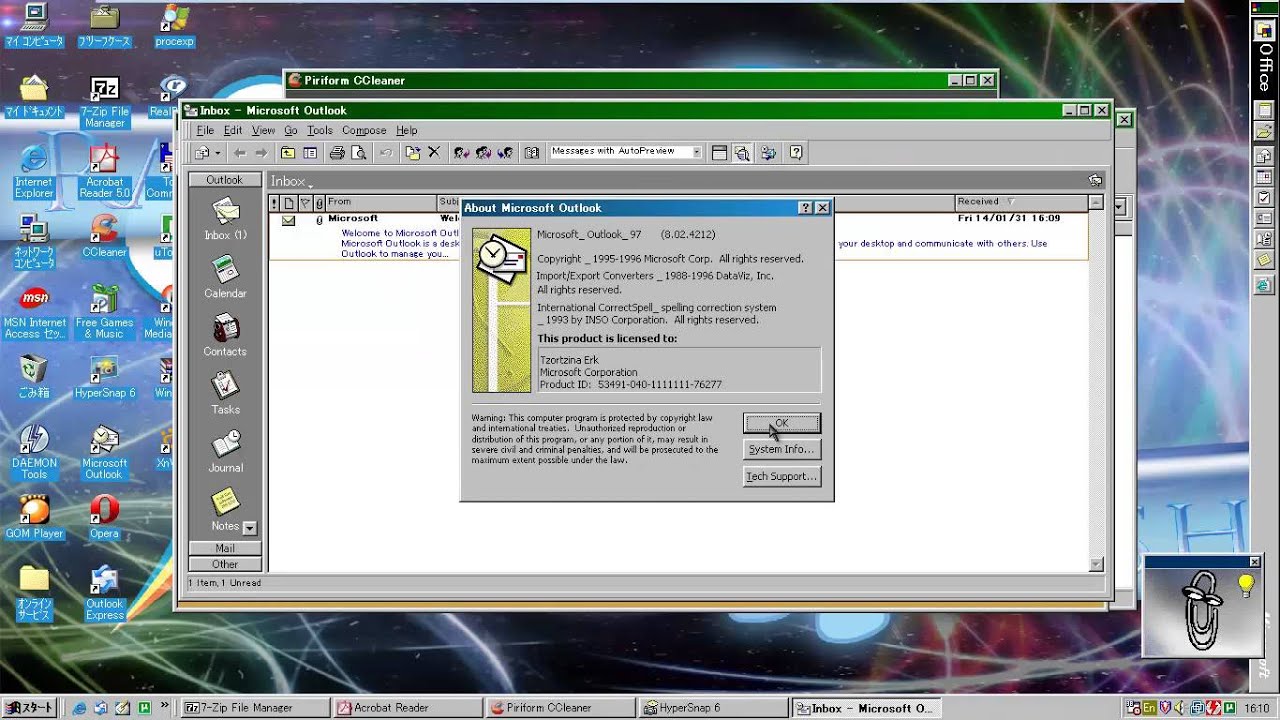
Task: Click the Tech Support... button
Action: tap(782, 476)
